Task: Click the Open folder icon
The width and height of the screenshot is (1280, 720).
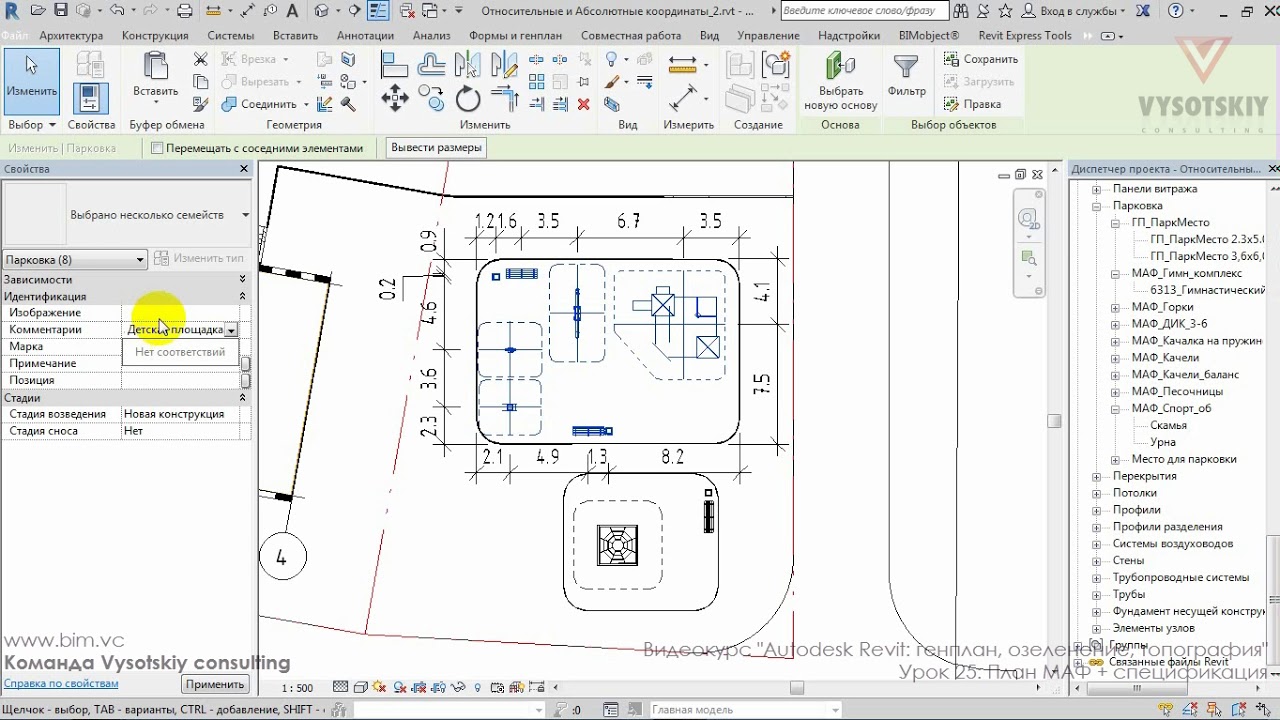Action: tap(38, 11)
